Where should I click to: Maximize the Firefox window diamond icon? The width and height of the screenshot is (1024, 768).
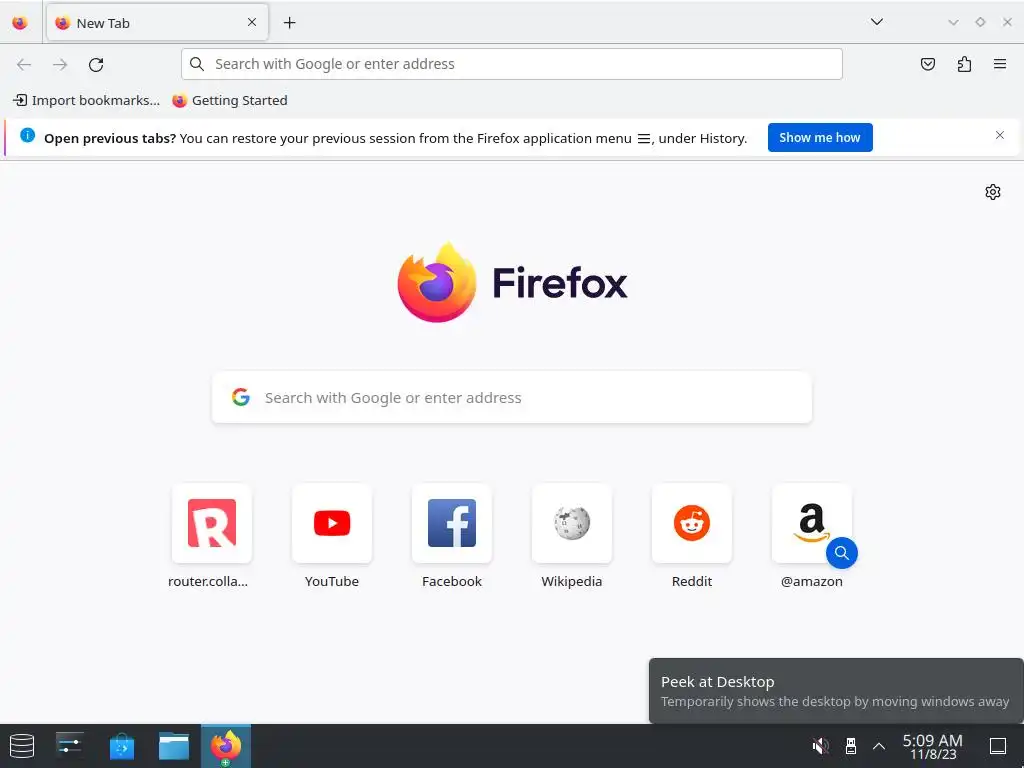click(980, 22)
